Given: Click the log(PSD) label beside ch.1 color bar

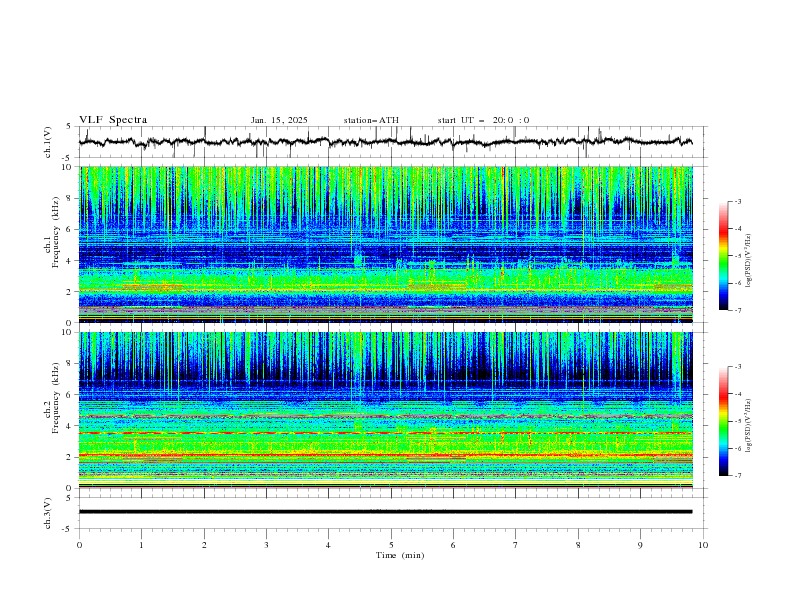Looking at the screenshot, I should coord(749,261).
